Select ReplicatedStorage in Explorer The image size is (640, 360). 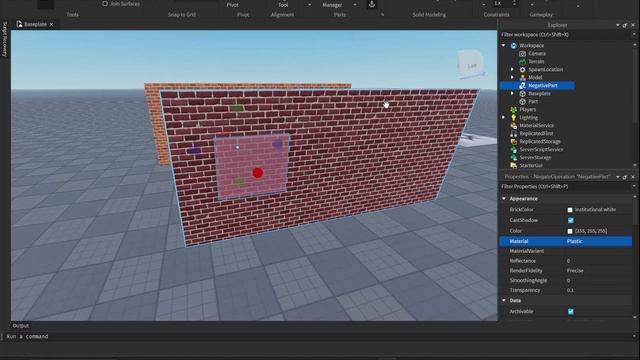coord(540,142)
